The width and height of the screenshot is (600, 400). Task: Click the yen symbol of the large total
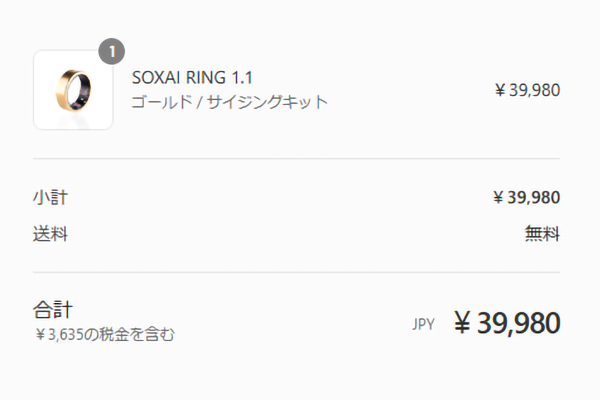click(x=462, y=323)
